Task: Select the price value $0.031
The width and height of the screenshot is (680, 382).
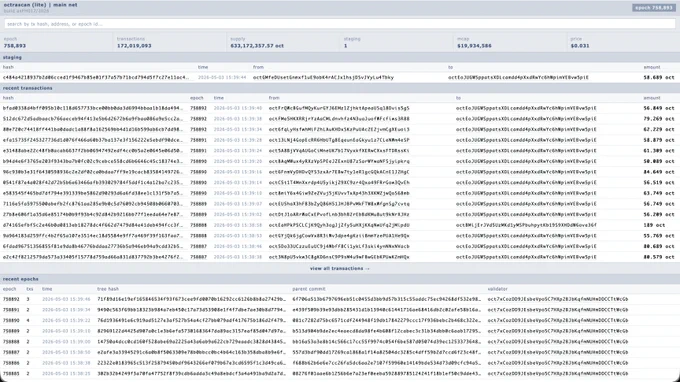Action: (x=580, y=46)
